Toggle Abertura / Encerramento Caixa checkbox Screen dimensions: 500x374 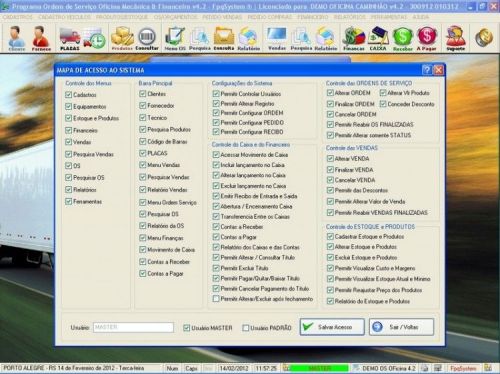pyautogui.click(x=216, y=207)
